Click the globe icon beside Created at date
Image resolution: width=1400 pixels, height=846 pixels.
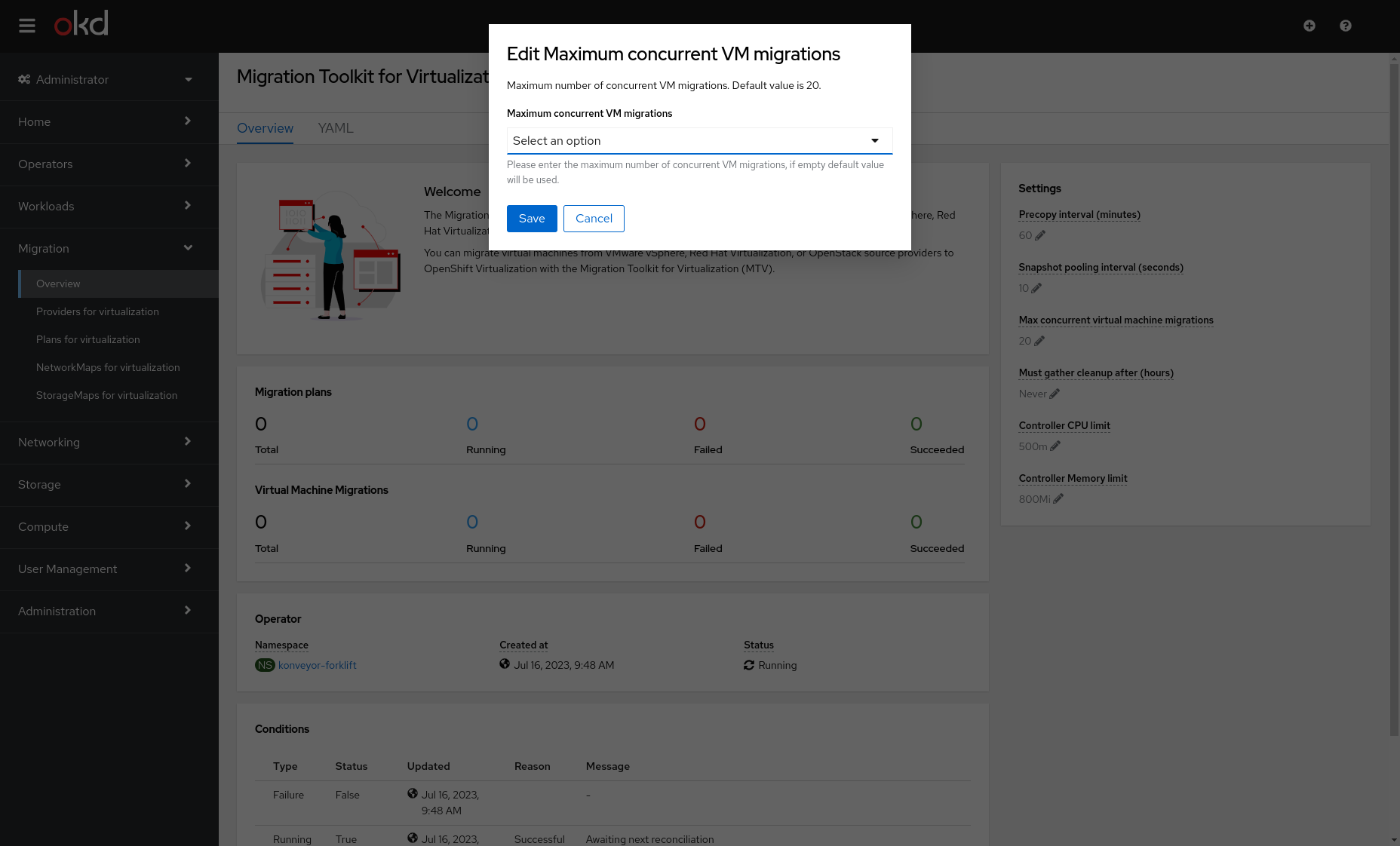pos(505,664)
